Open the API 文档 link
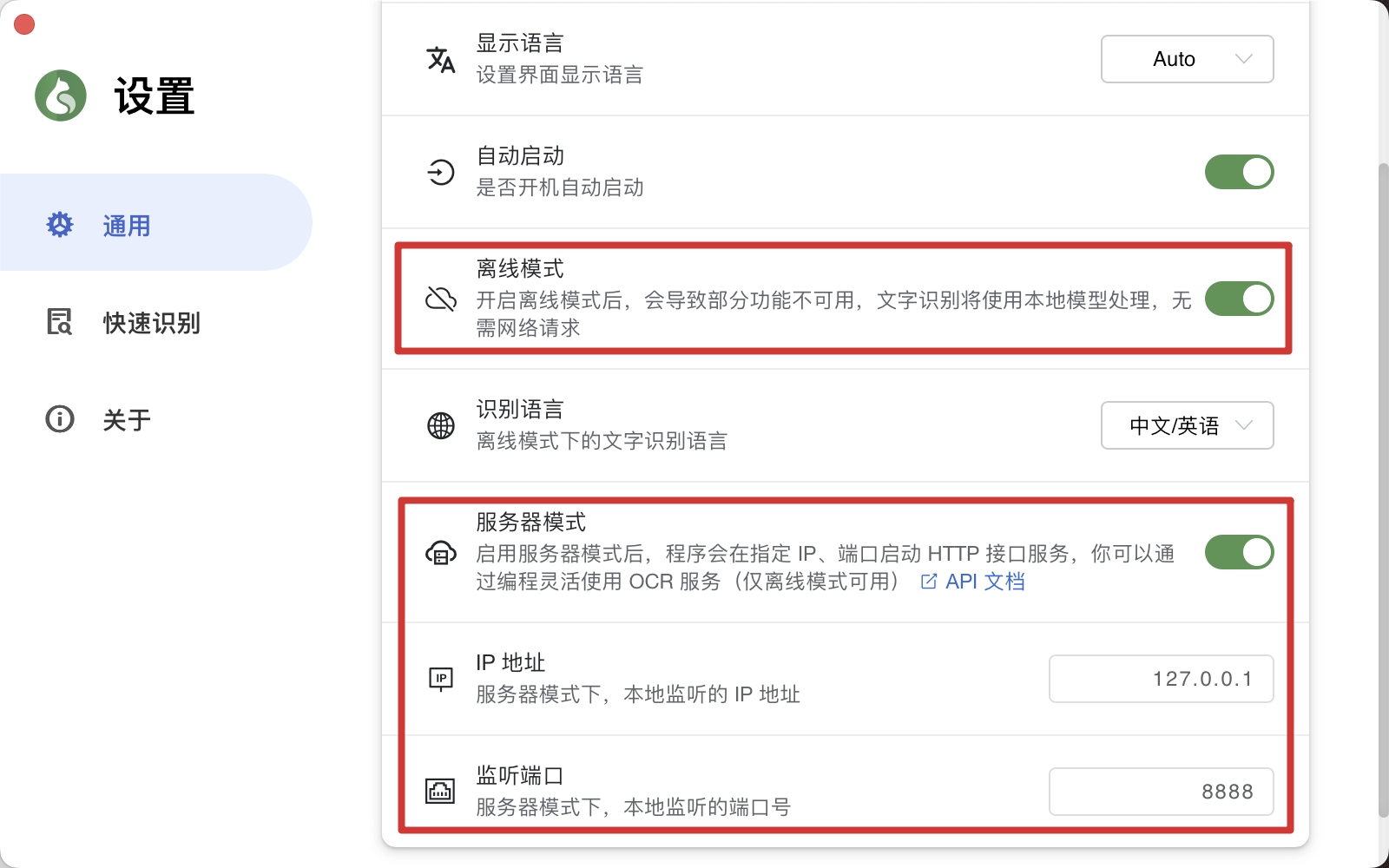This screenshot has width=1389, height=868. pyautogui.click(x=973, y=582)
